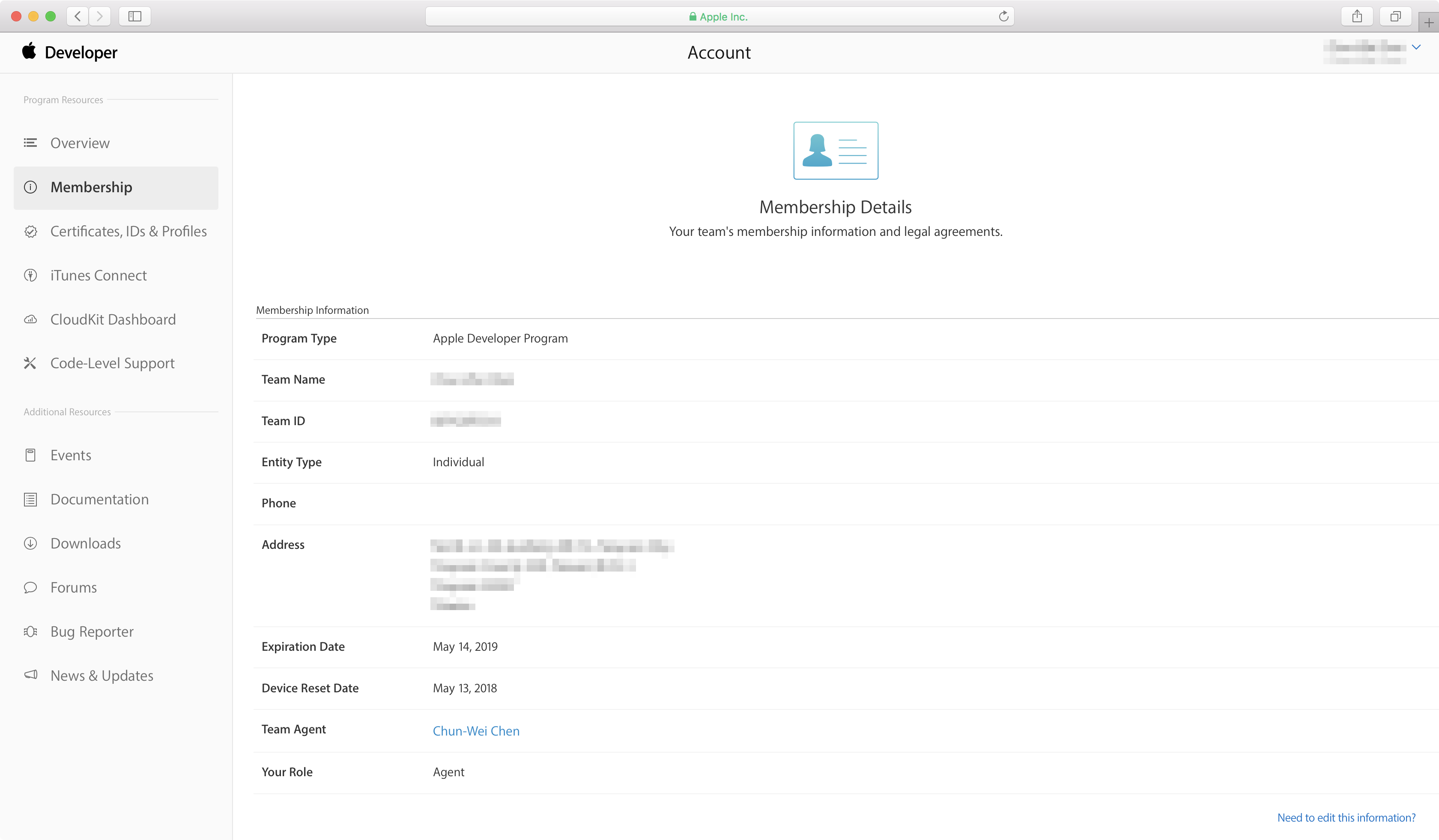Click the Certificates, IDs & Profiles badge icon

coord(30,231)
